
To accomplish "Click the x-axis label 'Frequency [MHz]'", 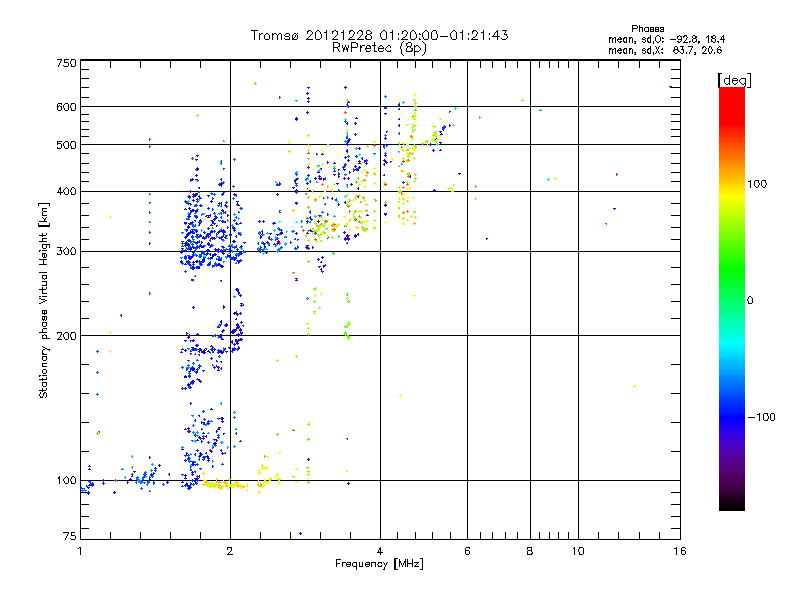I will tap(379, 564).
